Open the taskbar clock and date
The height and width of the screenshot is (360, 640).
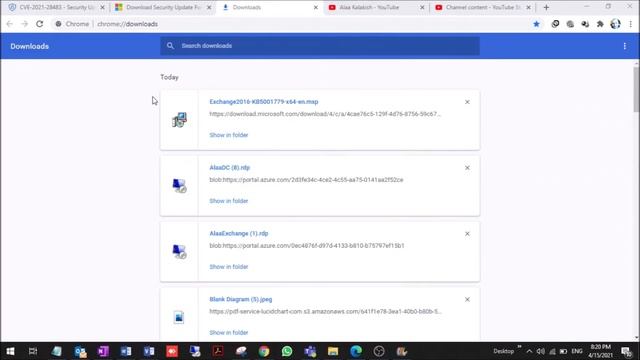(600, 351)
